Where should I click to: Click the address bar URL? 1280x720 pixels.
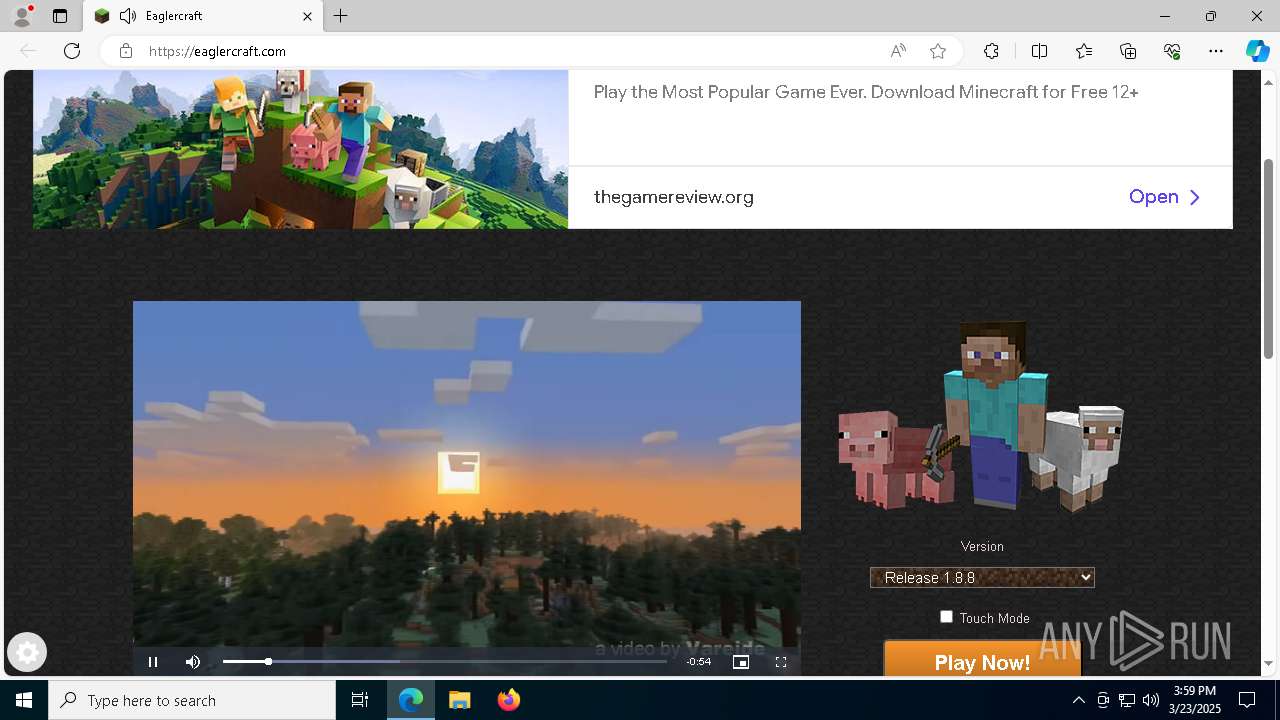coord(217,51)
